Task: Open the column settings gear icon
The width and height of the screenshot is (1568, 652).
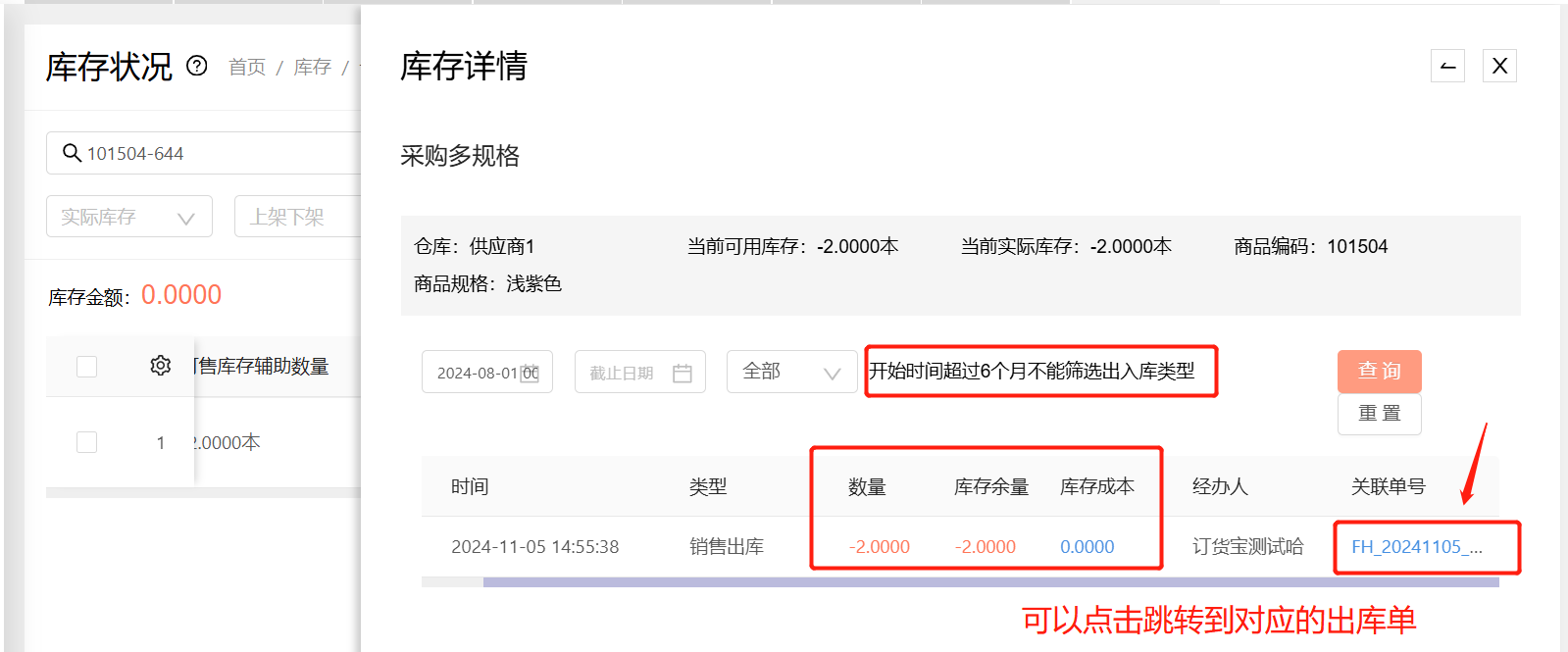Action: [161, 366]
